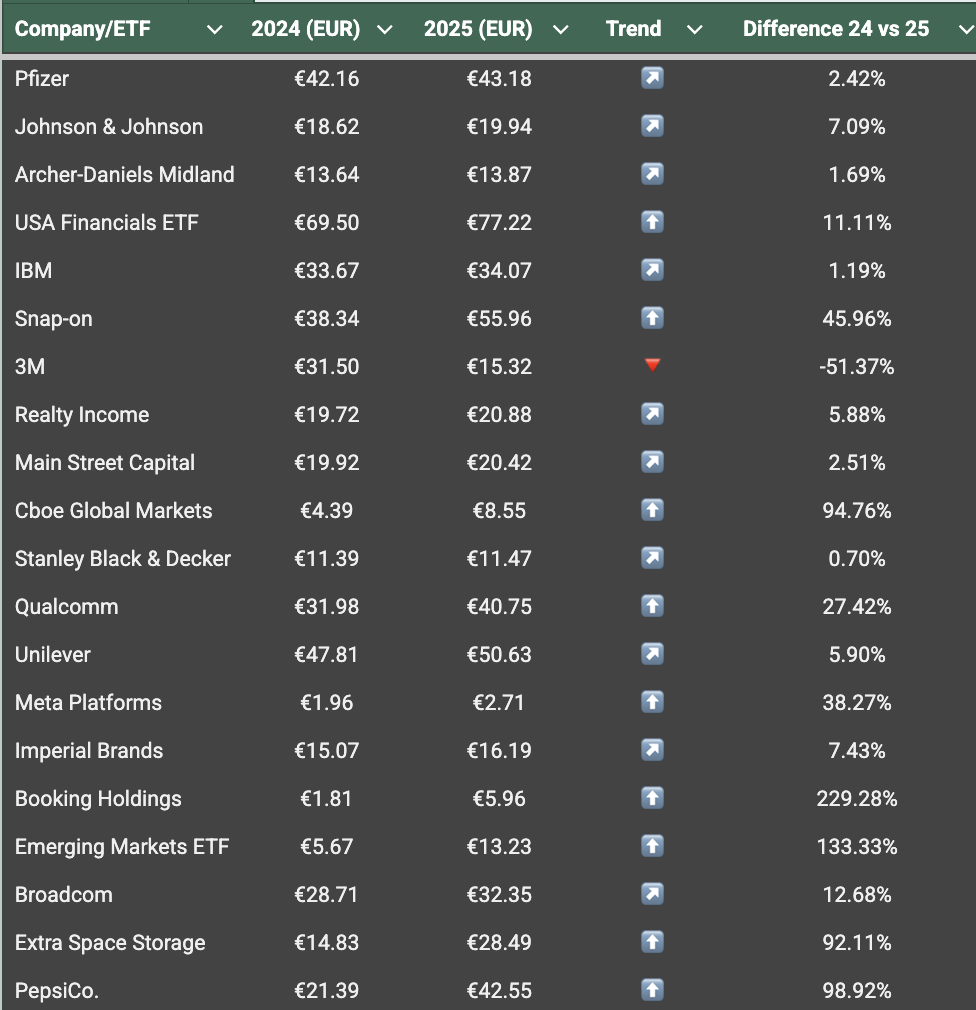Screen dimensions: 976x1010
Task: Click the Pfizer trend arrow icon
Action: click(x=652, y=78)
